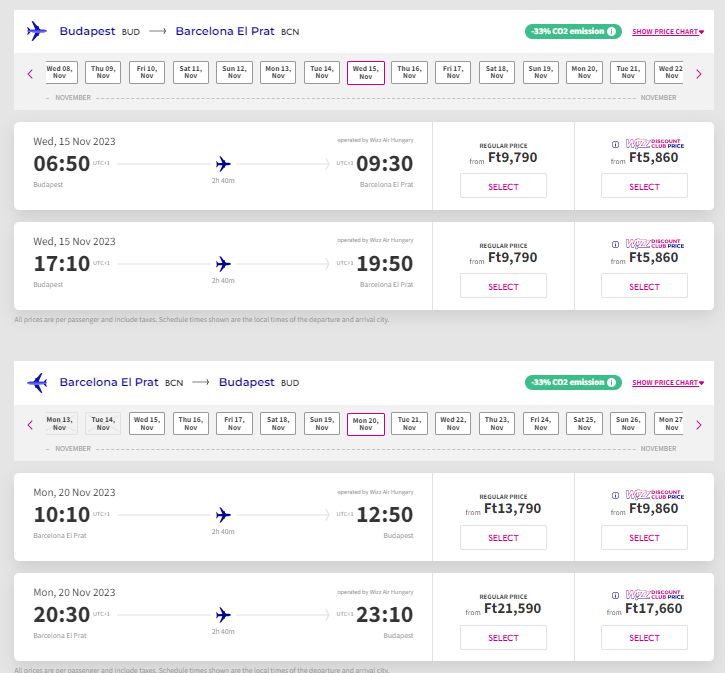Show later dates on Budapest–Barcelona carousel

click(x=699, y=74)
